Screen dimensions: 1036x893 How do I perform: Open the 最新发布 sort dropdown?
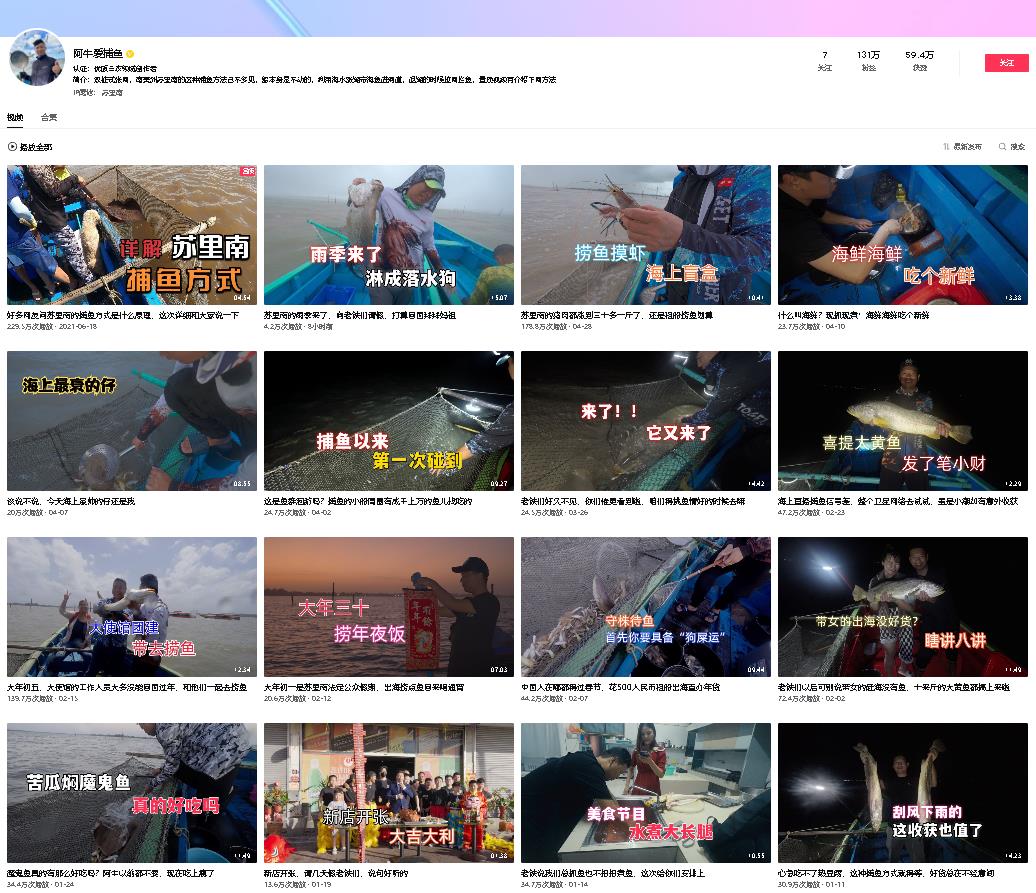pos(966,147)
